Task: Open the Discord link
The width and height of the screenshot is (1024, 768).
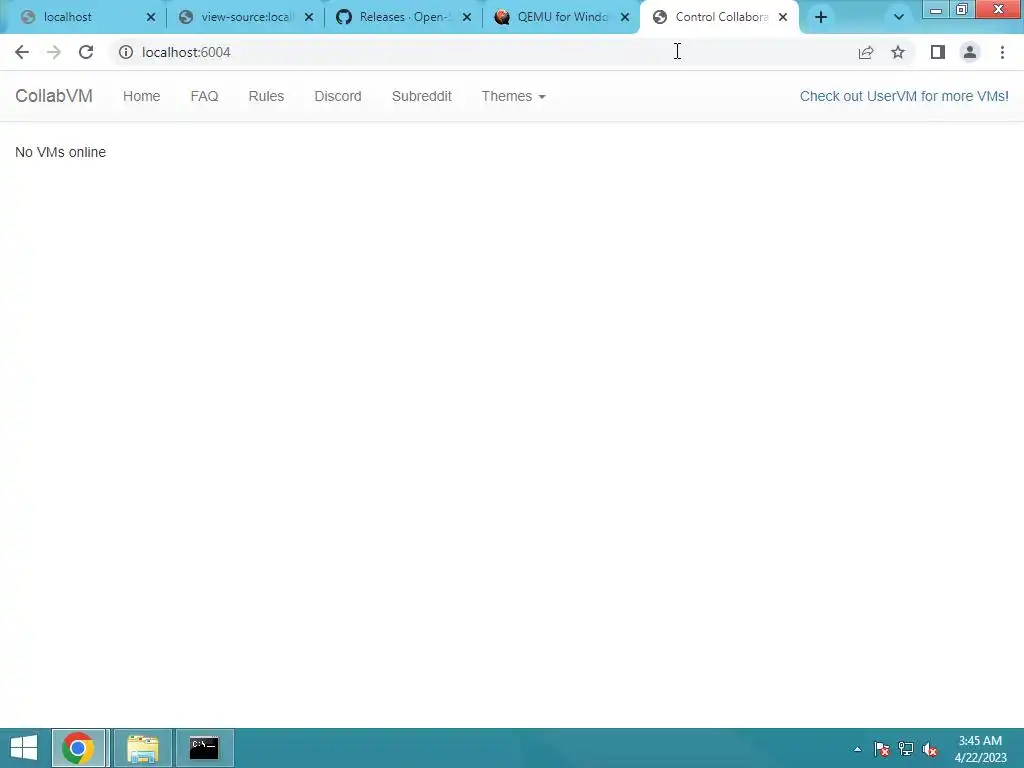Action: [x=338, y=96]
